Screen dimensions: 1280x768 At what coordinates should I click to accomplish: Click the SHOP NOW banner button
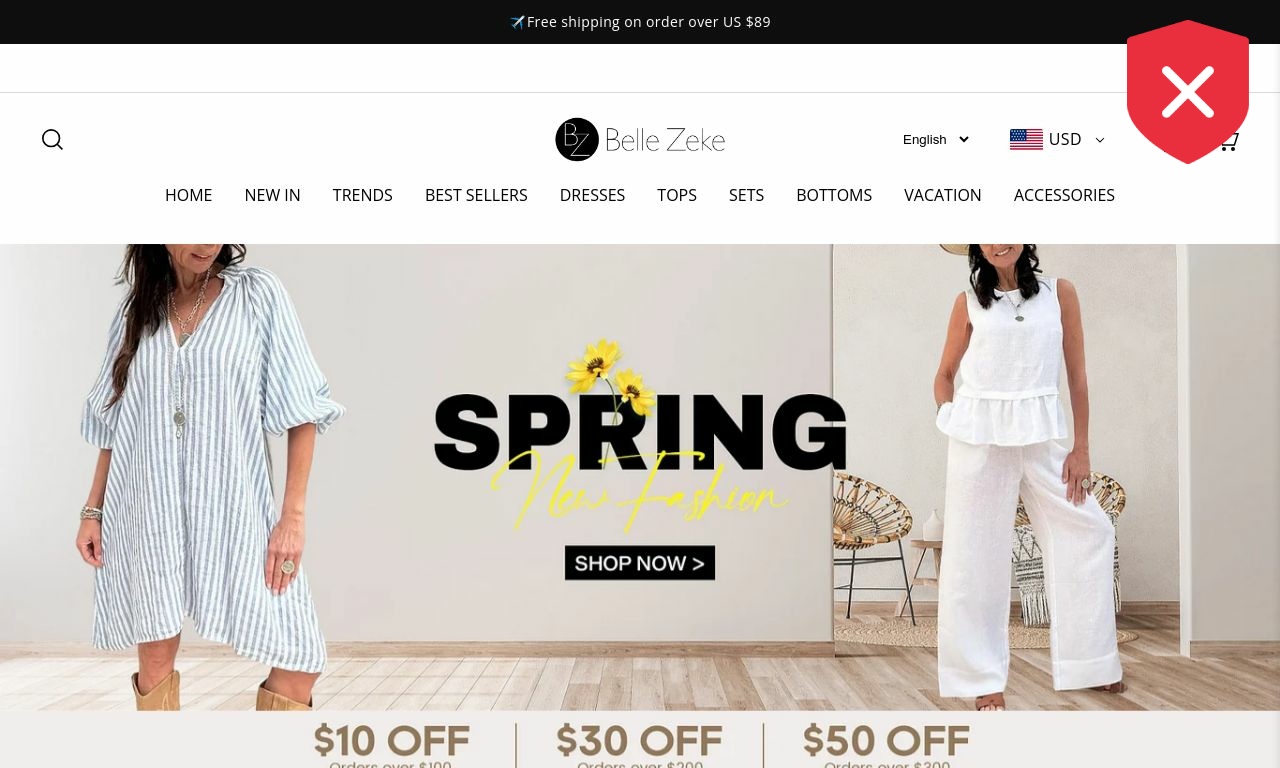click(x=640, y=563)
